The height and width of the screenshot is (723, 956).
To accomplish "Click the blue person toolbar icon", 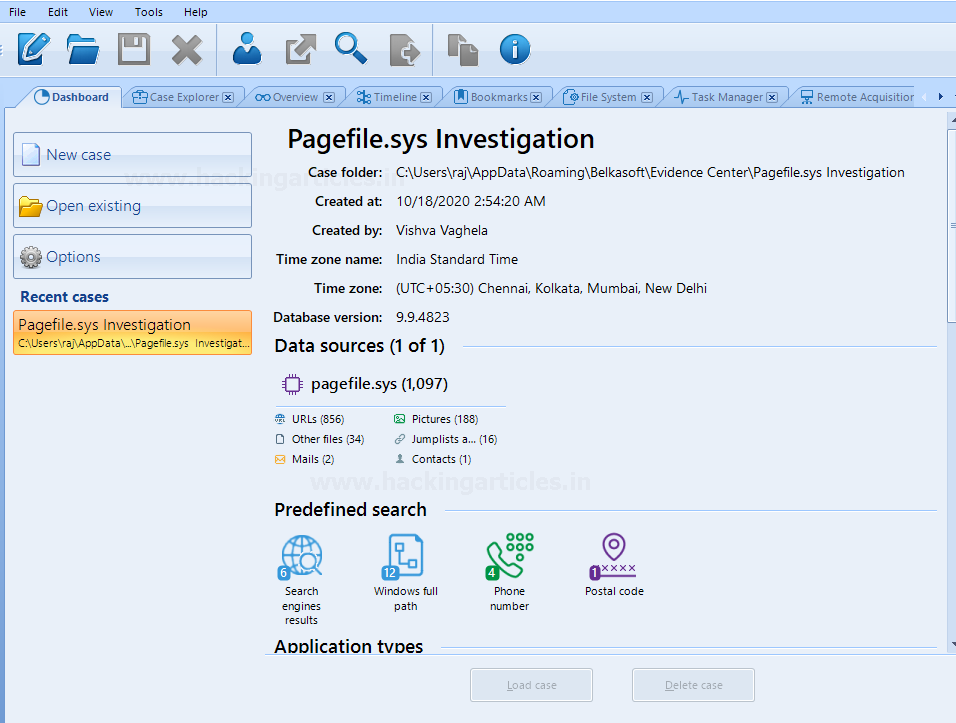I will [x=247, y=49].
